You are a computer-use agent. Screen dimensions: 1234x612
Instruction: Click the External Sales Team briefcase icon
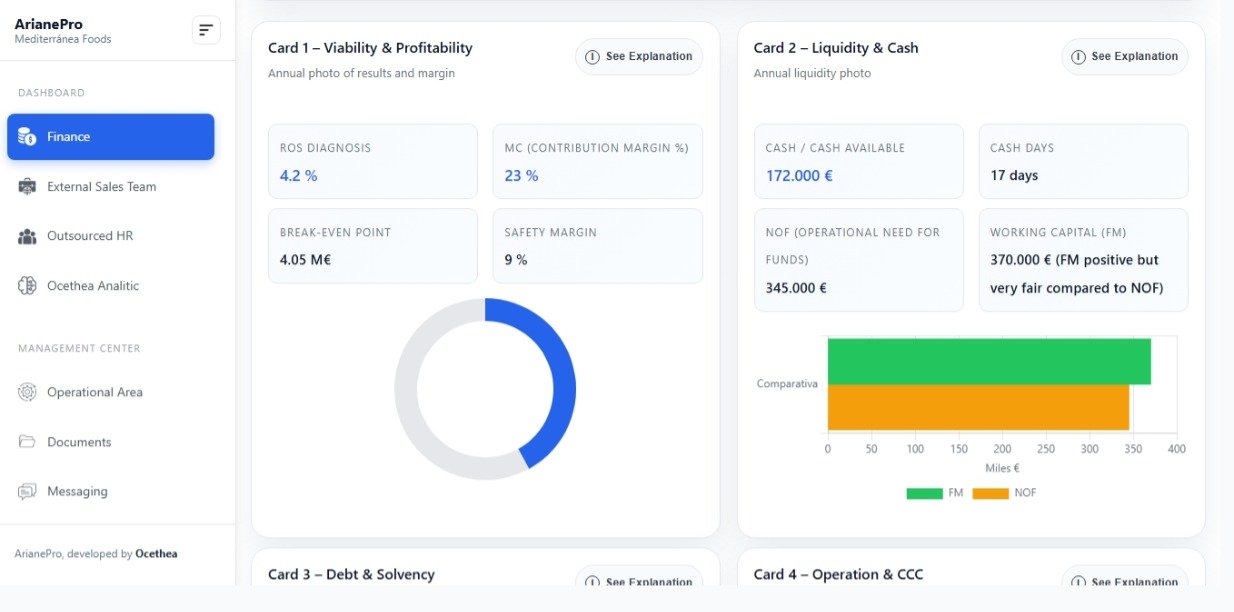click(x=27, y=187)
